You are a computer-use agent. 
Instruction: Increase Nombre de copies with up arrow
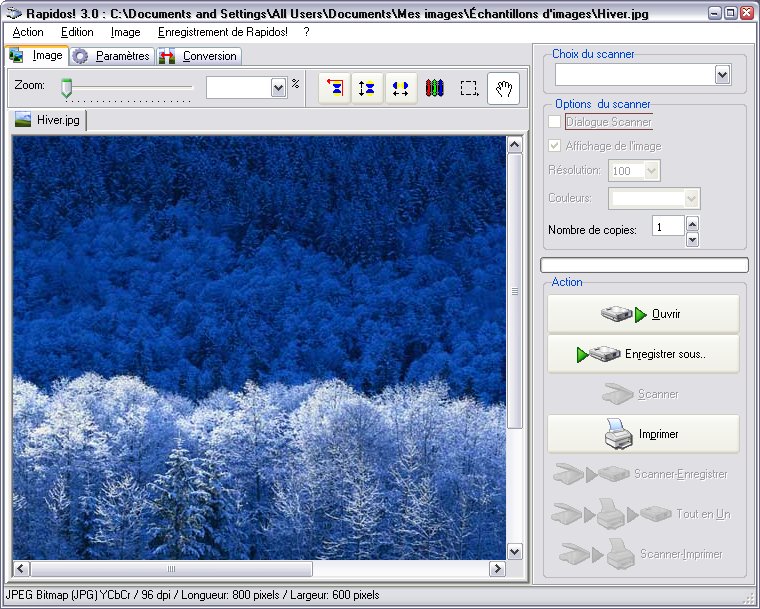pyautogui.click(x=692, y=224)
